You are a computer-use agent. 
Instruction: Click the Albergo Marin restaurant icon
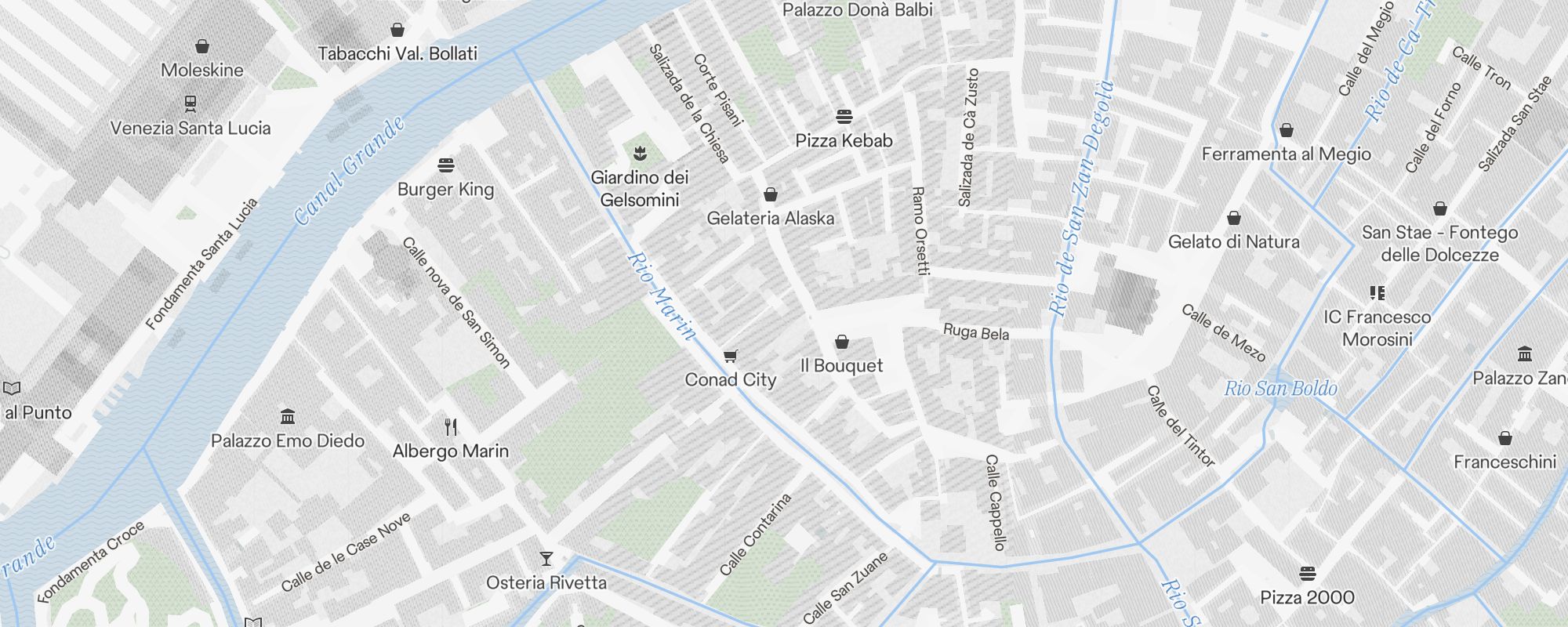tap(451, 426)
